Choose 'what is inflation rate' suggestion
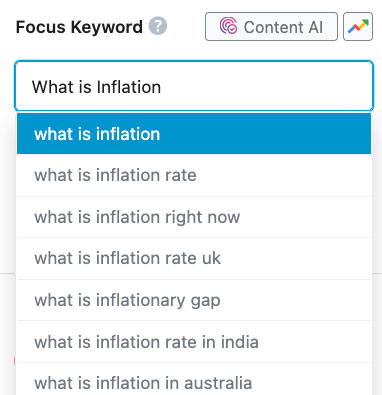This screenshot has width=382, height=395. (194, 175)
